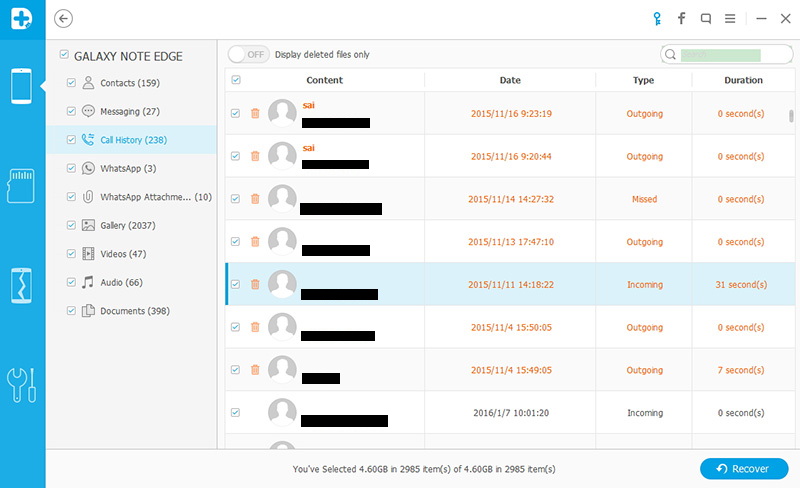Click the trash icon for 14:18:22 incoming call
The height and width of the screenshot is (488, 800).
pyautogui.click(x=255, y=284)
